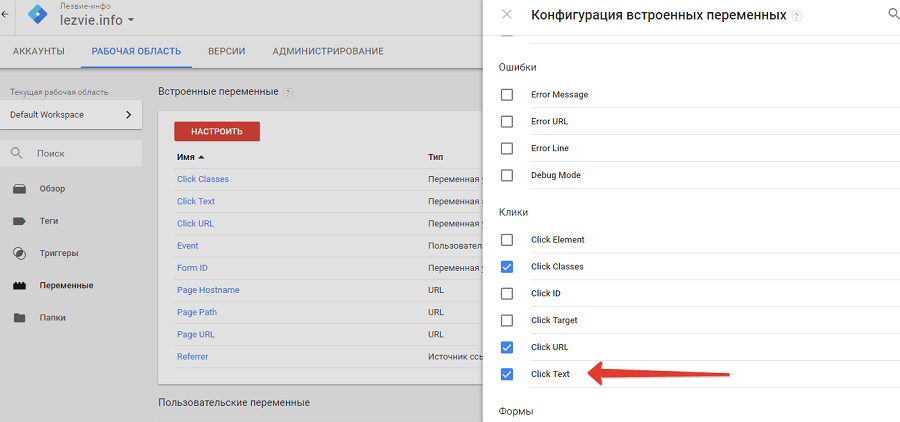Switch to the Версии tab
Image resolution: width=900 pixels, height=422 pixels.
tap(226, 51)
